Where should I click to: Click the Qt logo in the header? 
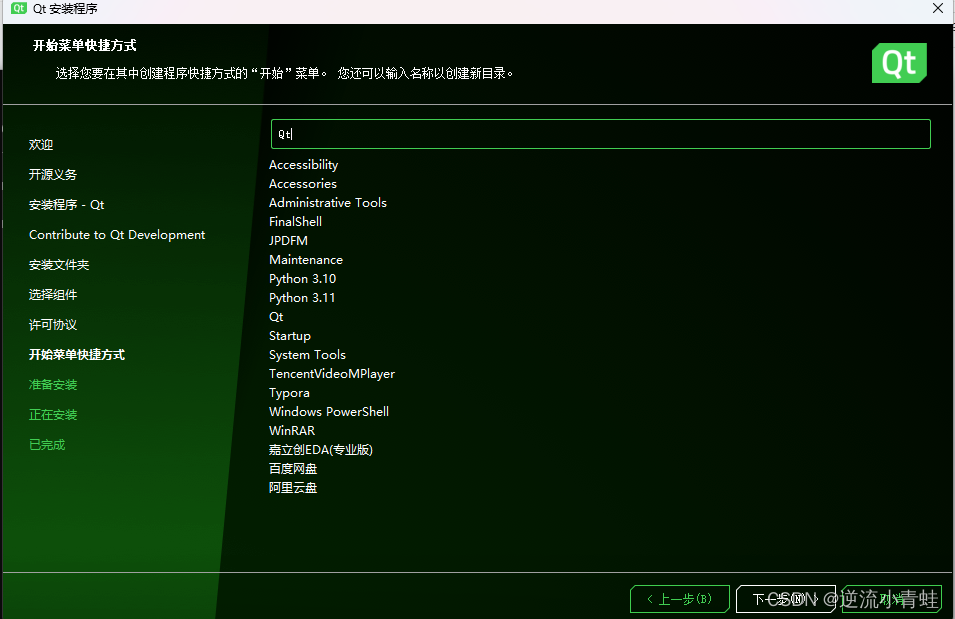pos(899,63)
